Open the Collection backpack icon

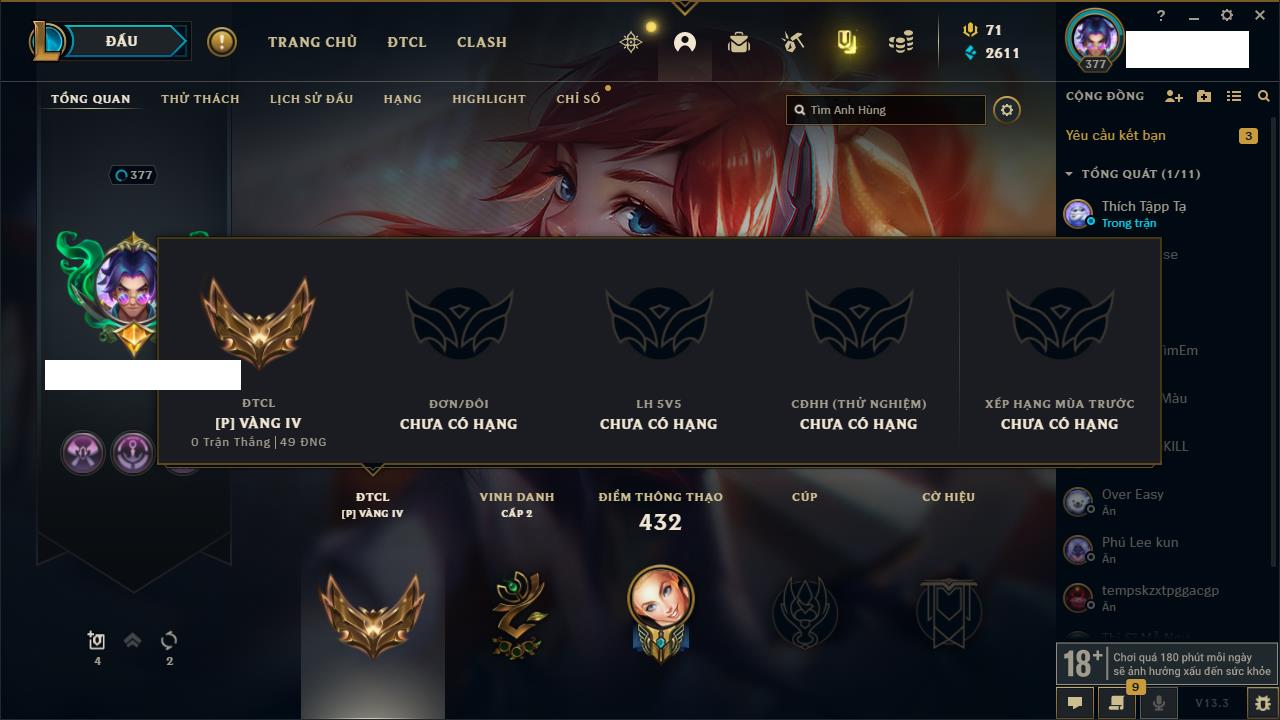pyautogui.click(x=739, y=42)
